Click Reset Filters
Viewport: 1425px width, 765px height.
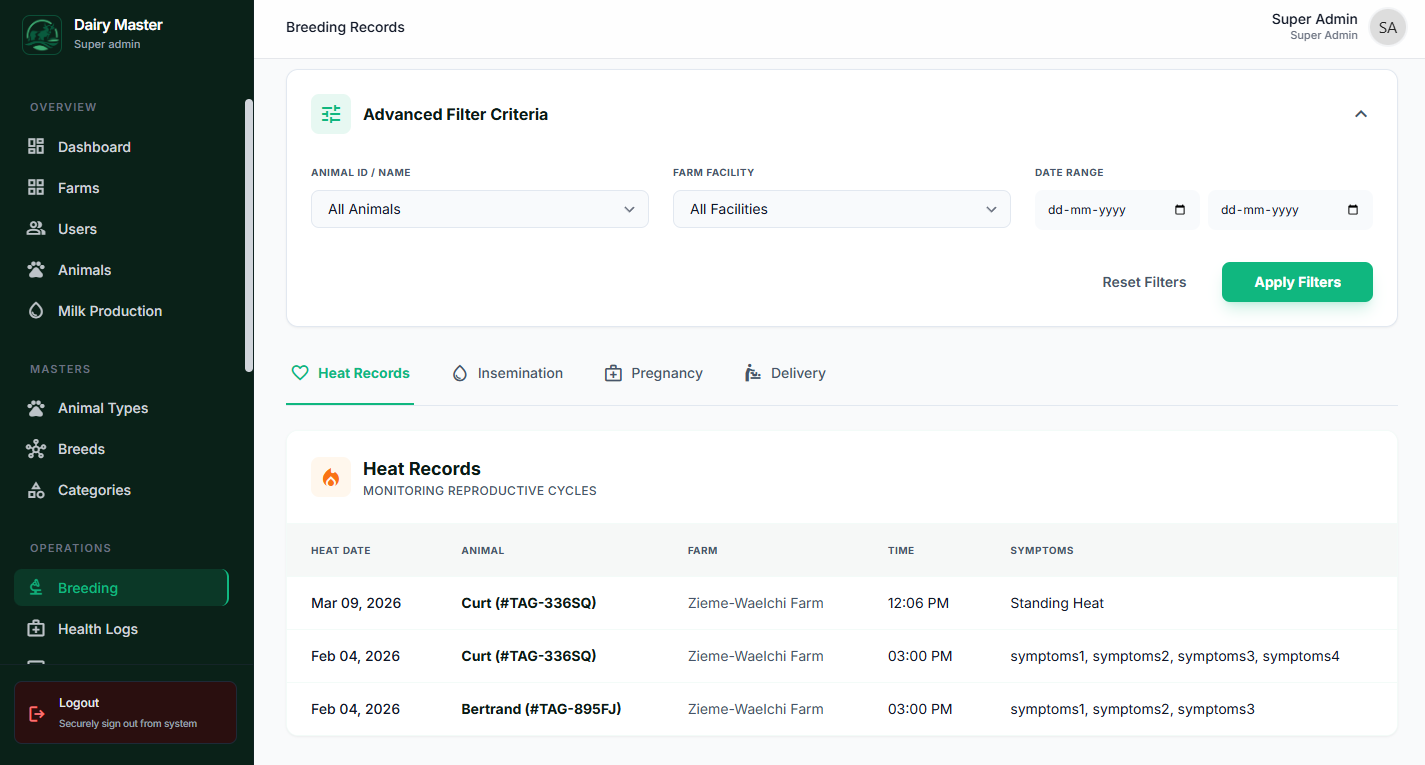[1144, 282]
